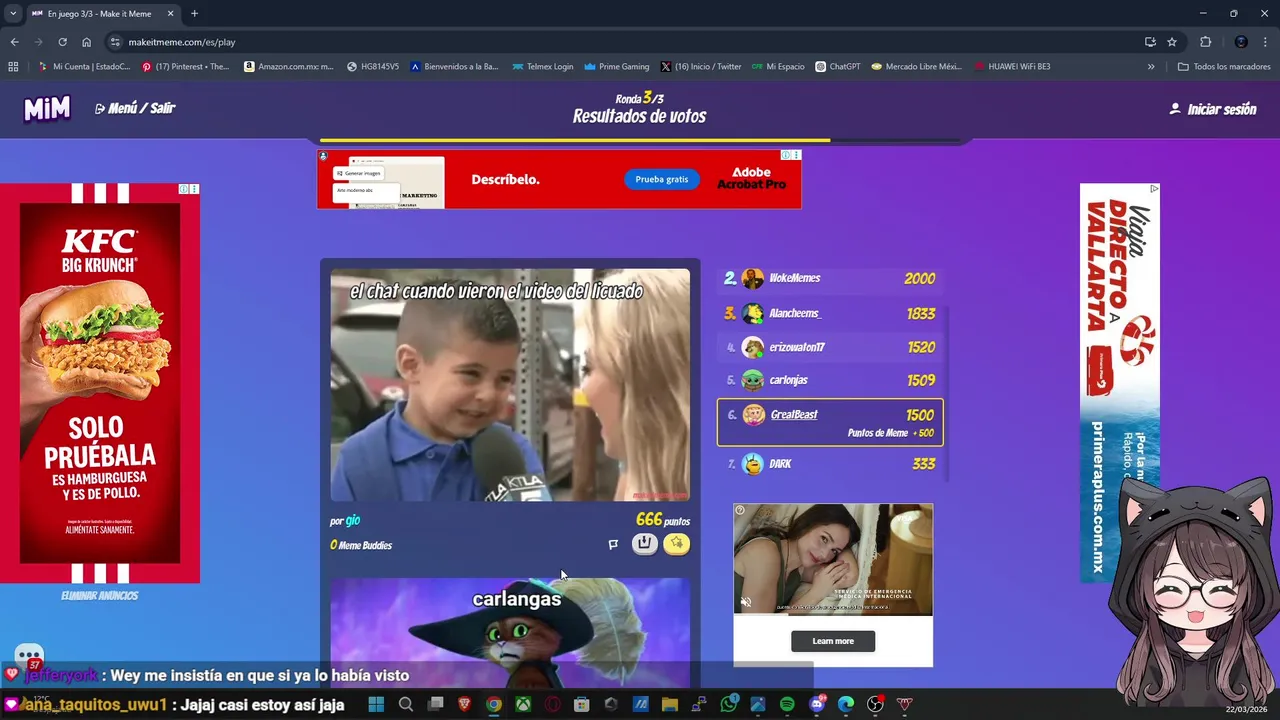The image size is (1280, 720).
Task: Open Menú / Salir
Action: coord(135,108)
